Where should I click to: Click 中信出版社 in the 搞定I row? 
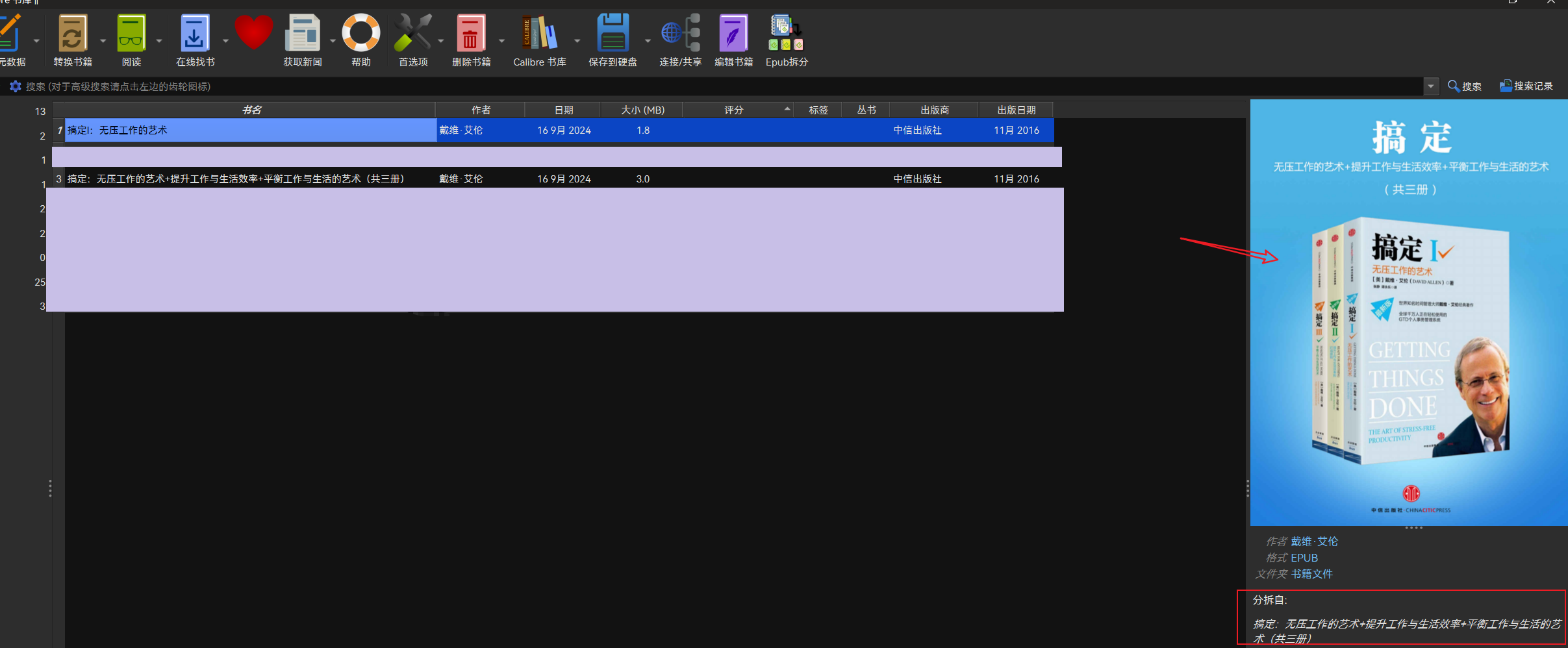(x=917, y=131)
